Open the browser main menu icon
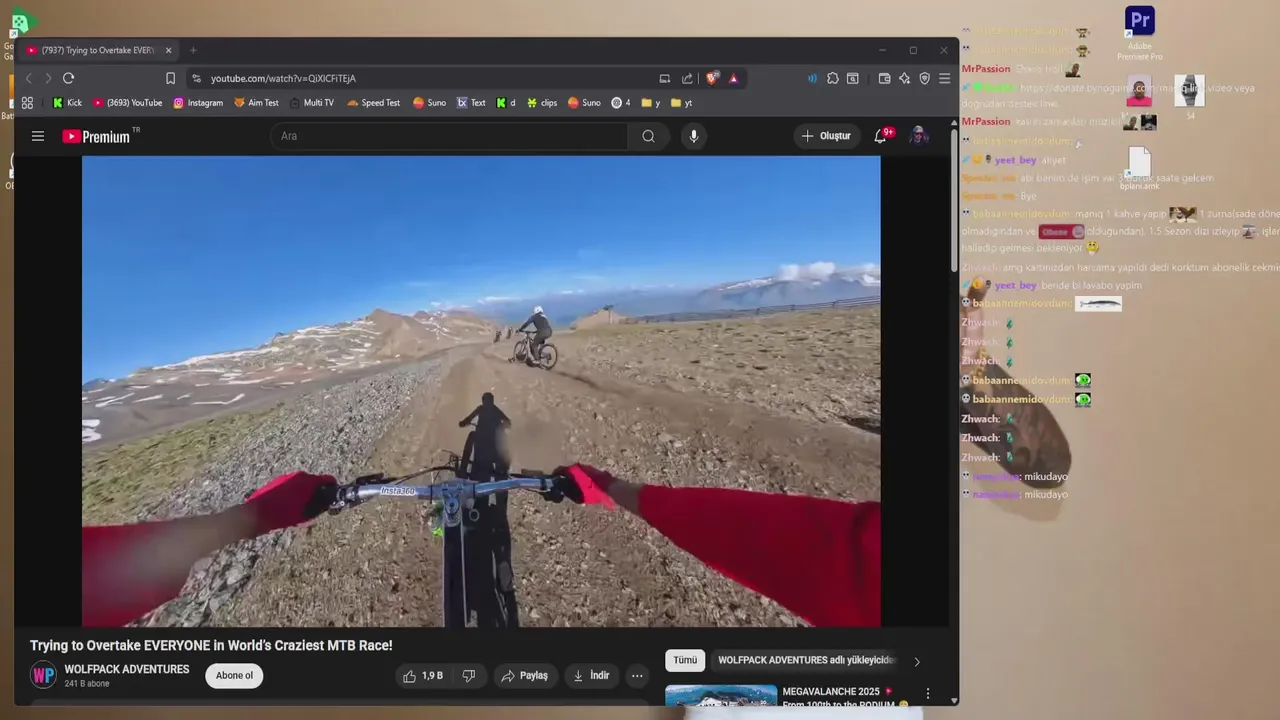Image resolution: width=1280 pixels, height=720 pixels. pos(944,78)
